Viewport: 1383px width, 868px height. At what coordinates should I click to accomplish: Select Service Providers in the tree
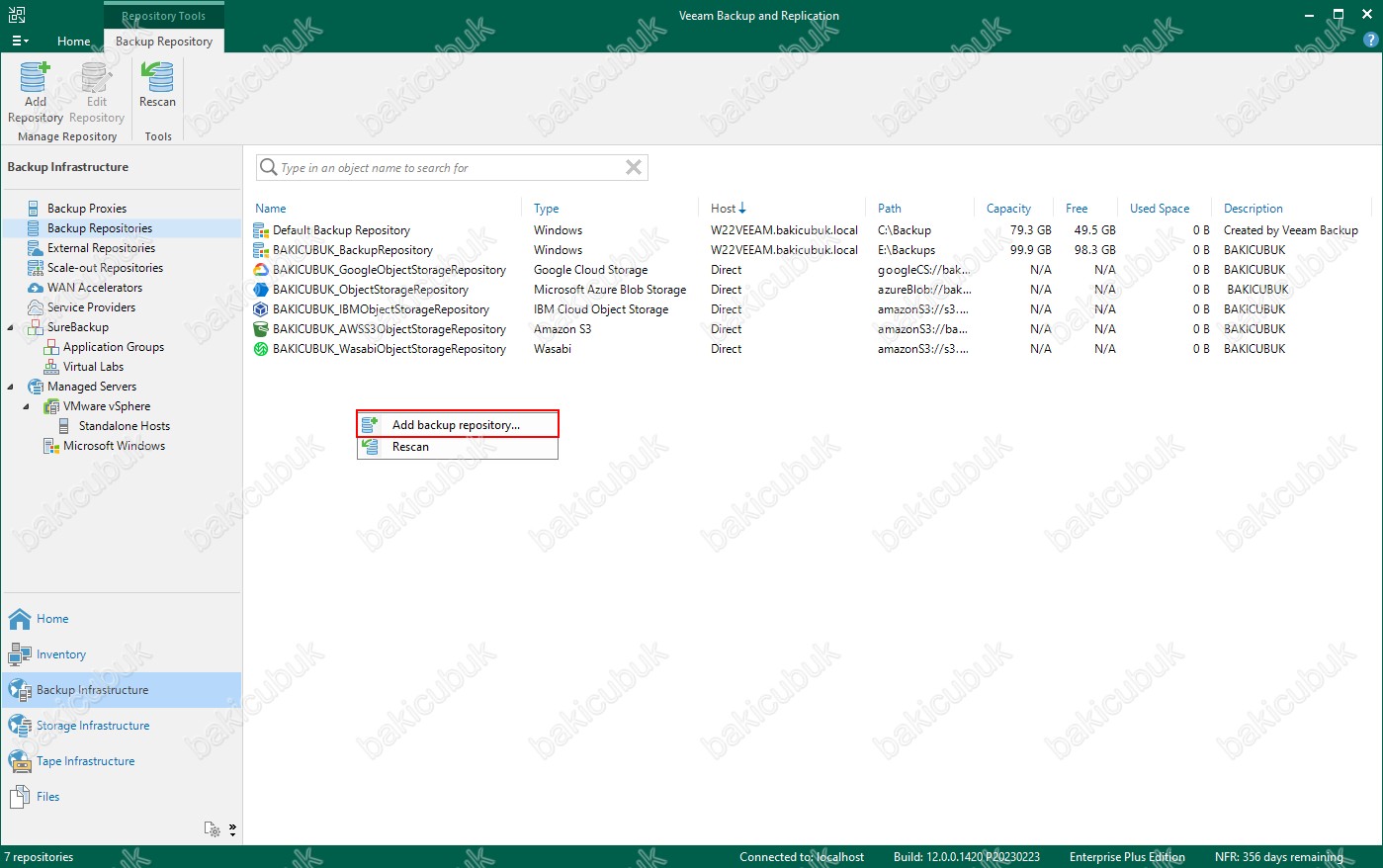coord(91,307)
